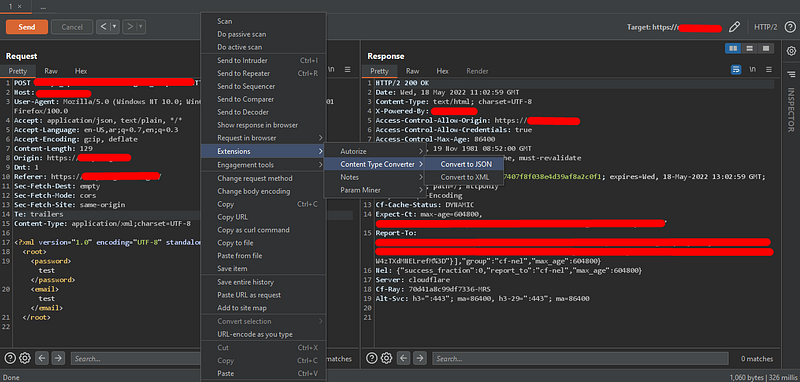Open gear settings in Request search bar

[x=25, y=359]
